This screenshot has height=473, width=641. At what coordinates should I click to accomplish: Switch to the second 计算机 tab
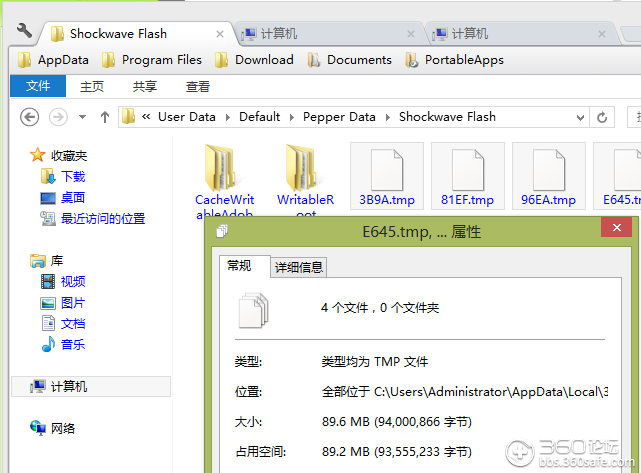coord(519,34)
